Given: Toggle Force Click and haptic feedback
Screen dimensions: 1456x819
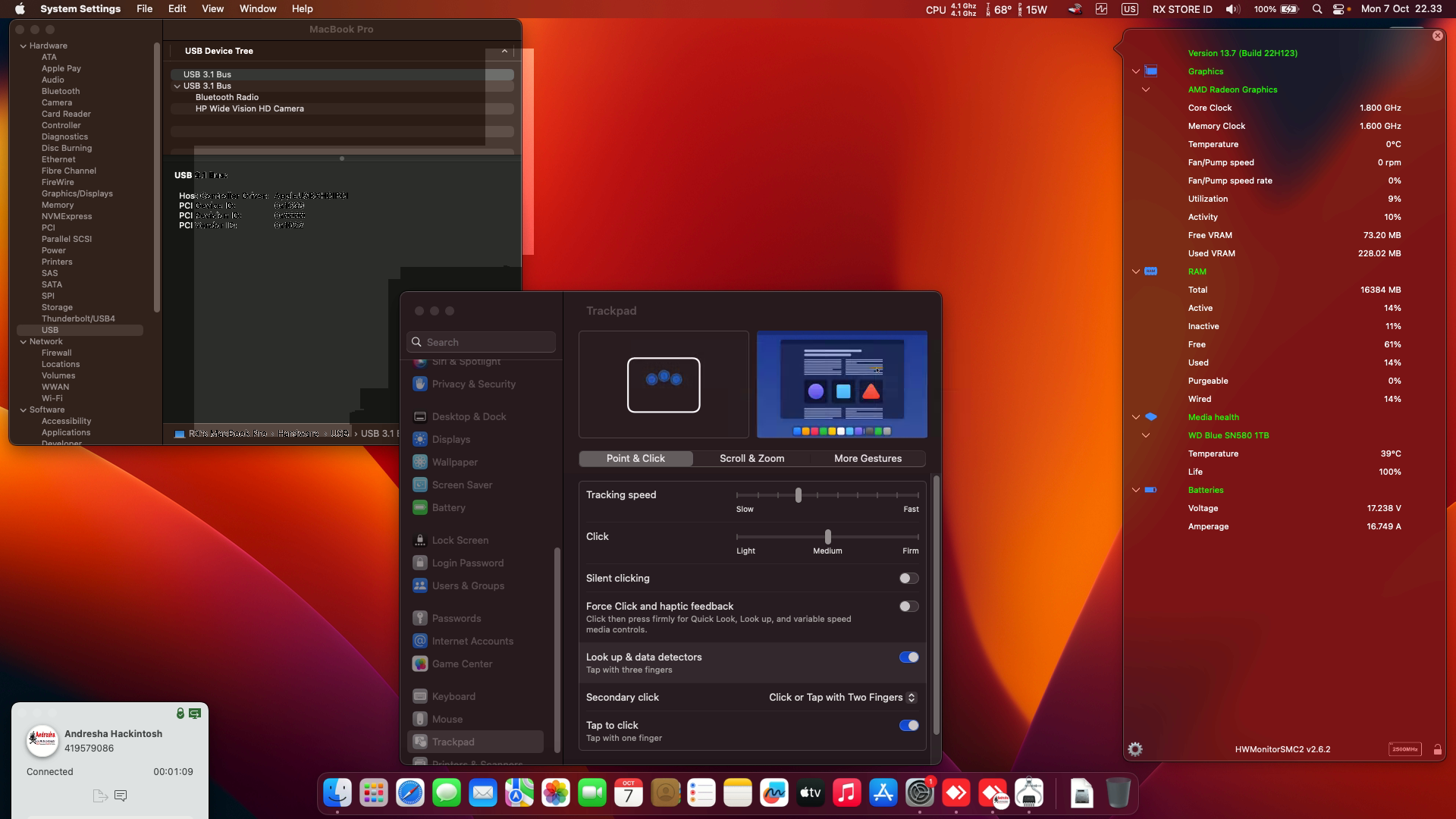Looking at the screenshot, I should (908, 607).
